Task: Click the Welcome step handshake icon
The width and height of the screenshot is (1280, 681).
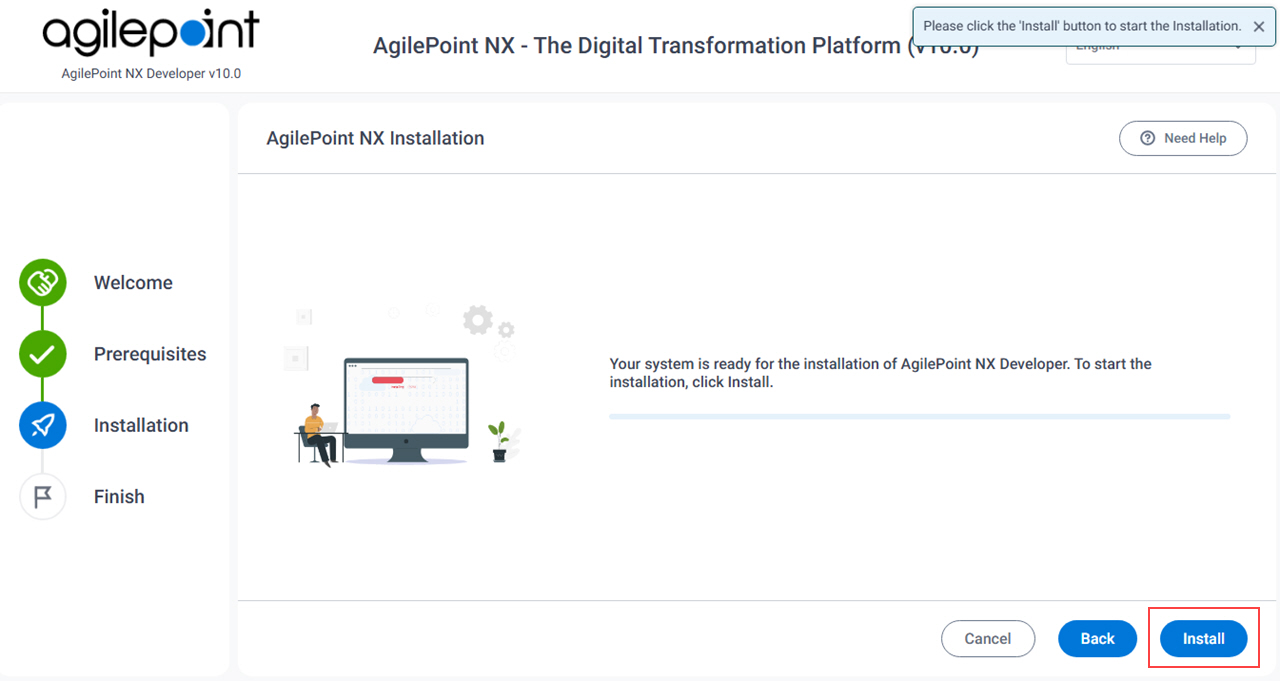Action: coord(42,283)
